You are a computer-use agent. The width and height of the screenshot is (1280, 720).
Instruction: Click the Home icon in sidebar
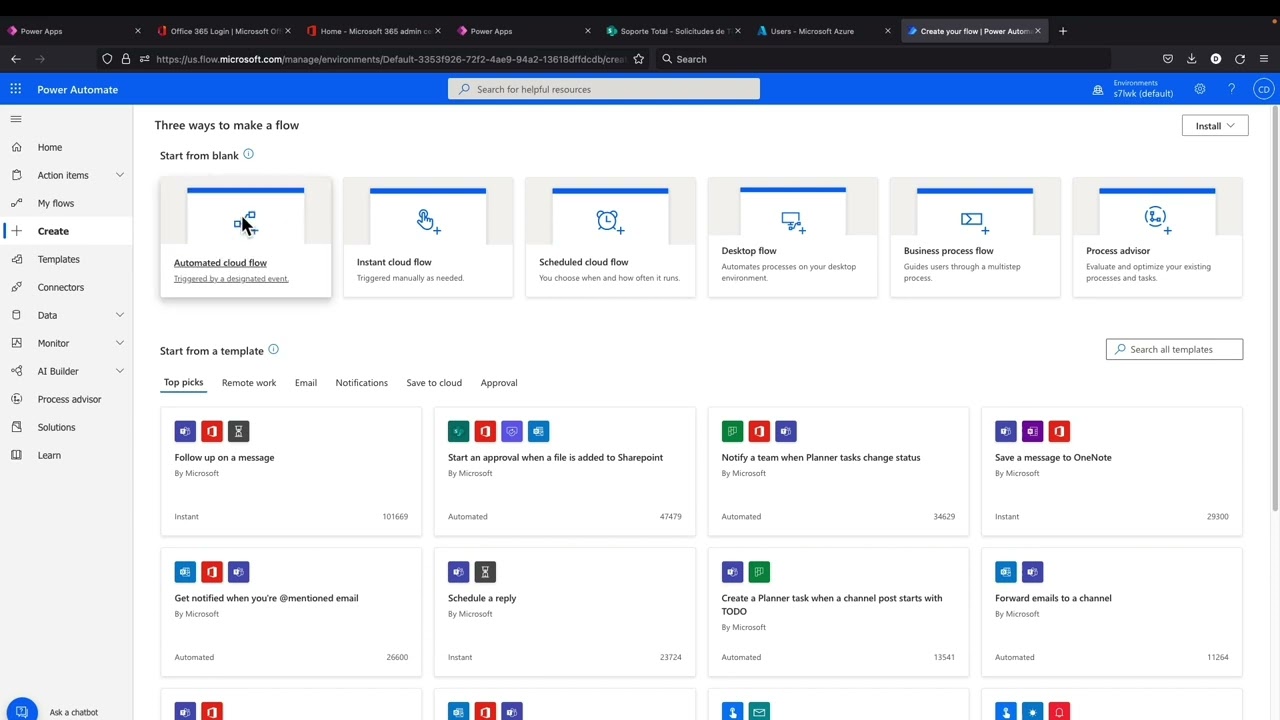(16, 147)
